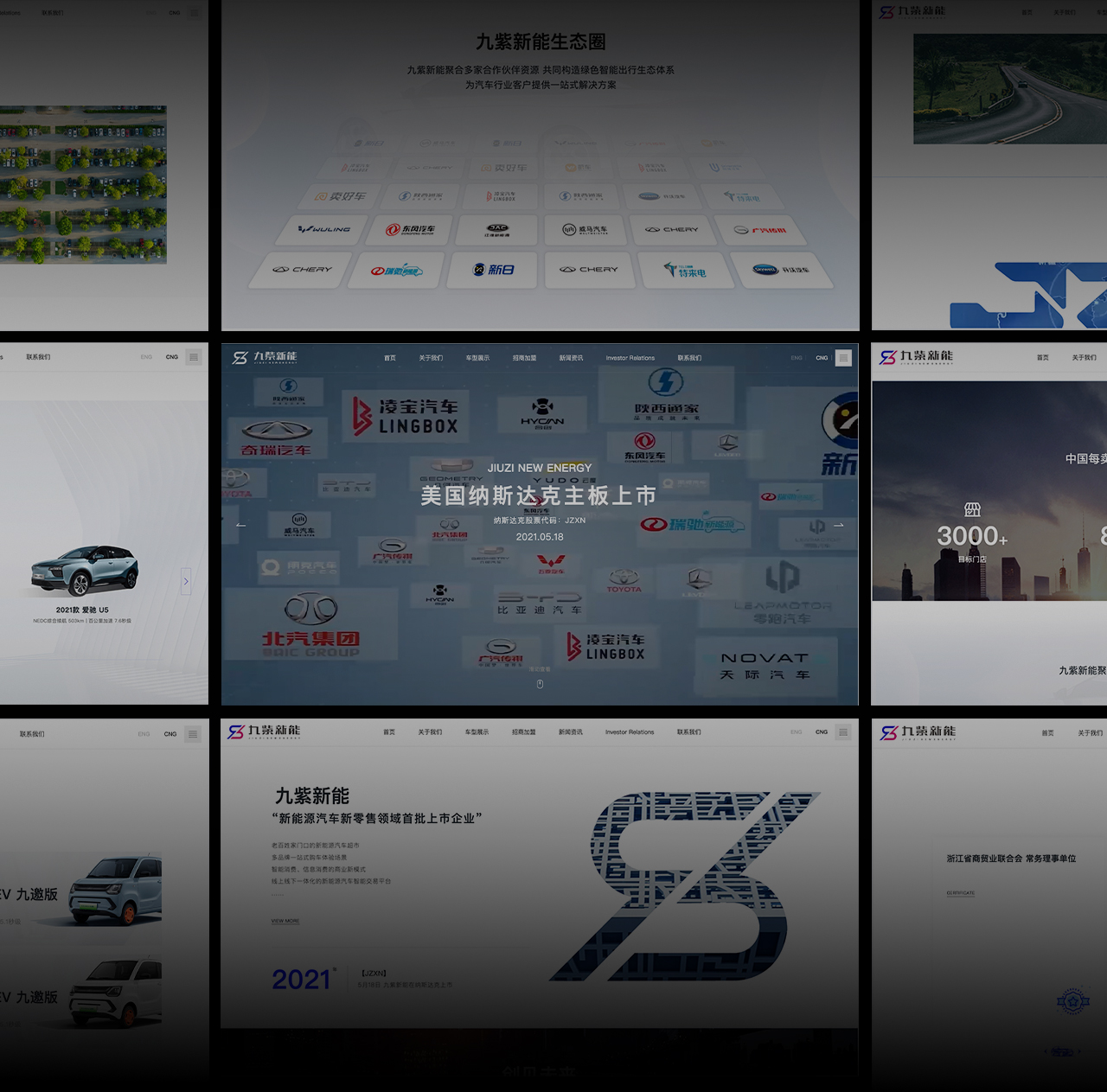Click the mouse scroll-down icon under the hero banner

[x=540, y=684]
